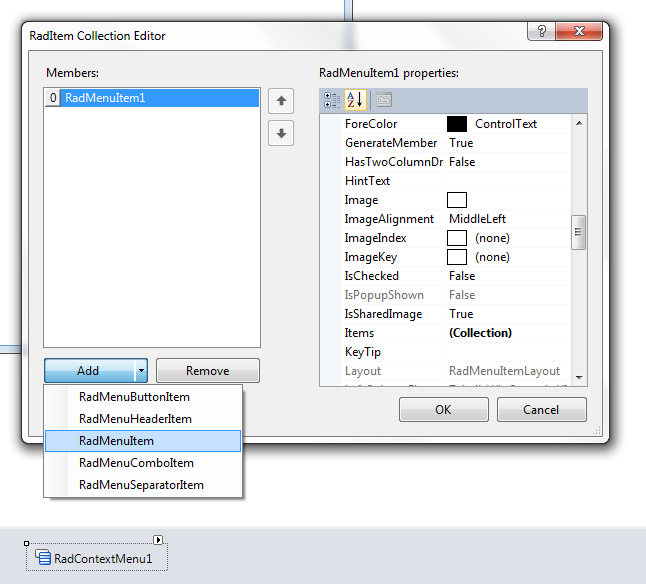
Task: Click the MiddleLeft value
Action: pos(477,219)
